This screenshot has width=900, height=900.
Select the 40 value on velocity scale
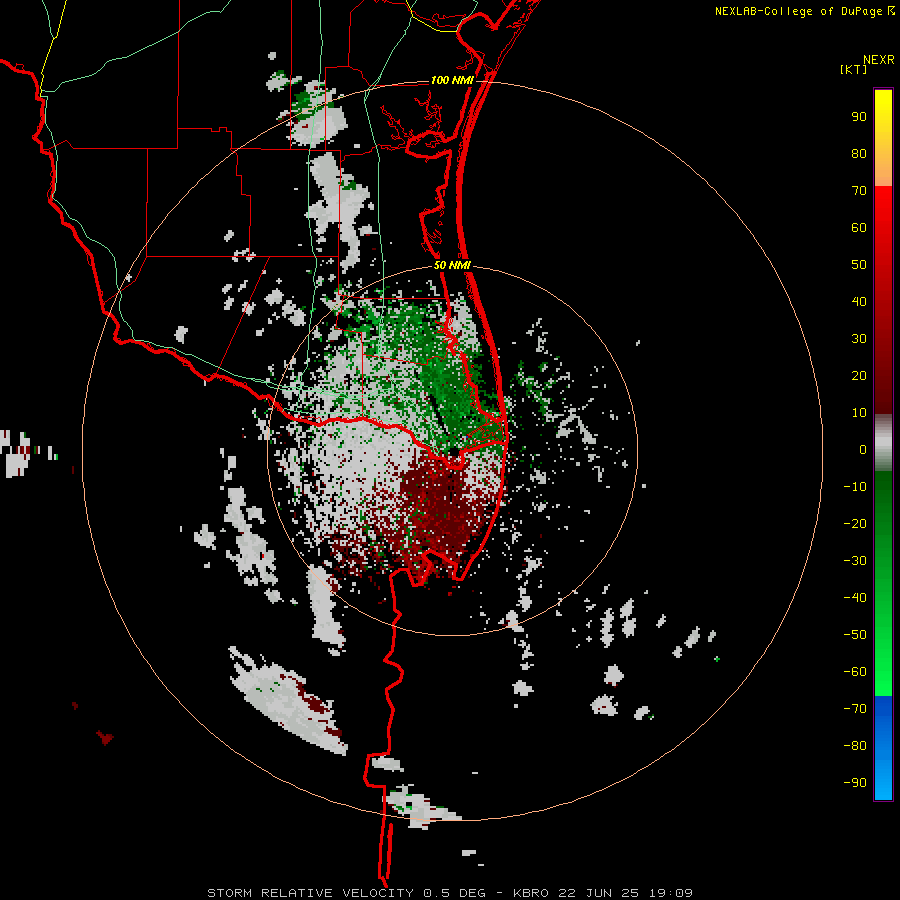pyautogui.click(x=859, y=301)
